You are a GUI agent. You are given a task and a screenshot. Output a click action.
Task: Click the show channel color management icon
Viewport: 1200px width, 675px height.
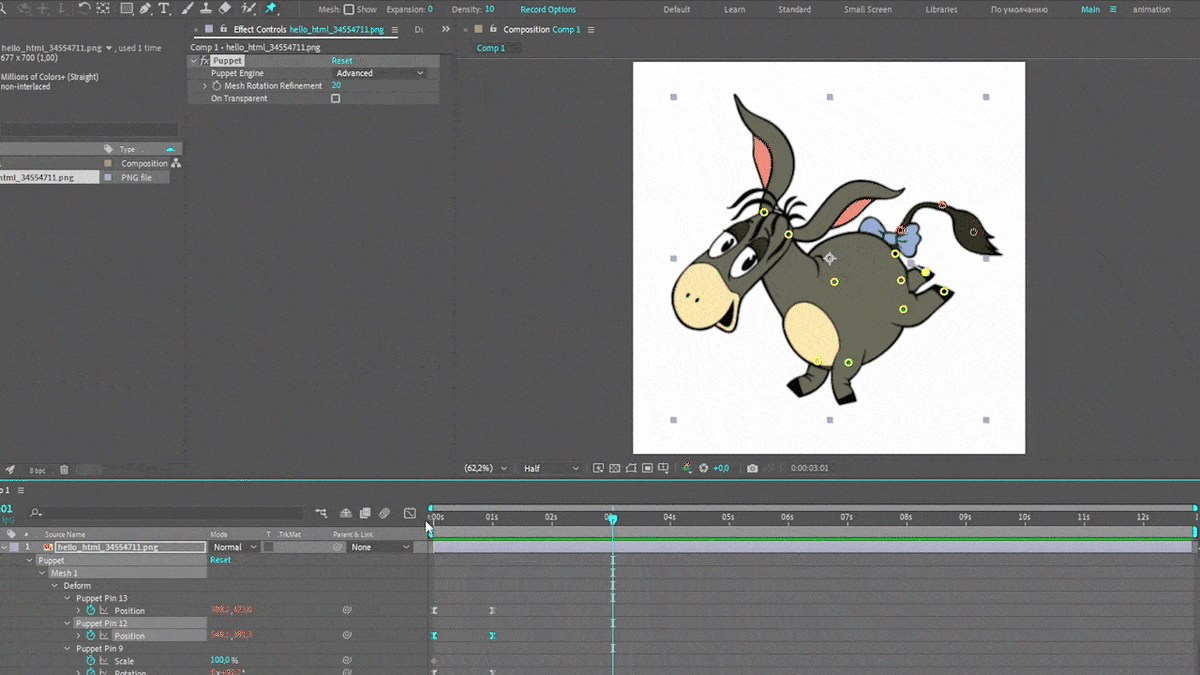coord(687,468)
